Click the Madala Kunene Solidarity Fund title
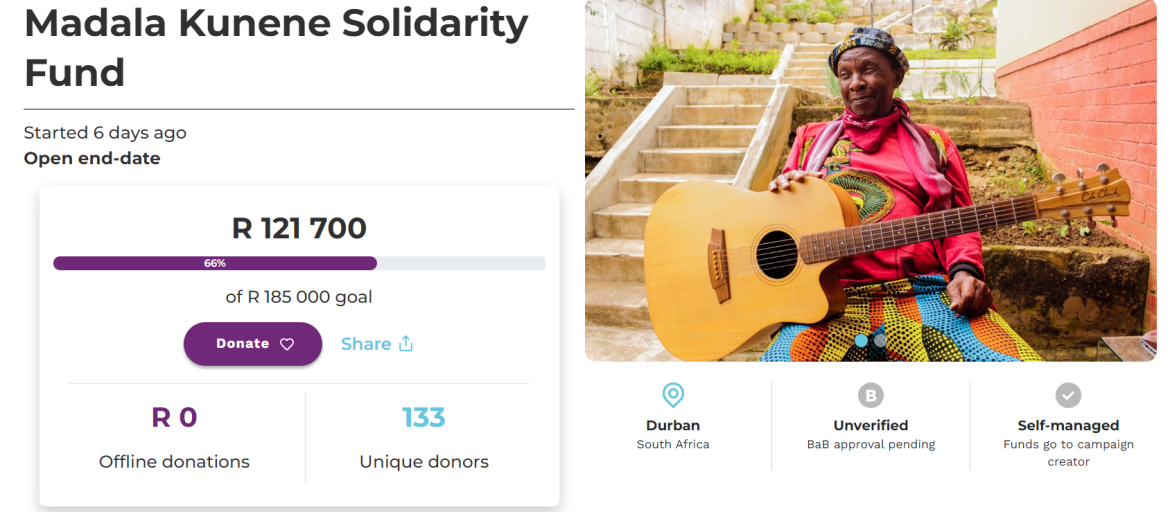The image size is (1170, 512). (276, 49)
